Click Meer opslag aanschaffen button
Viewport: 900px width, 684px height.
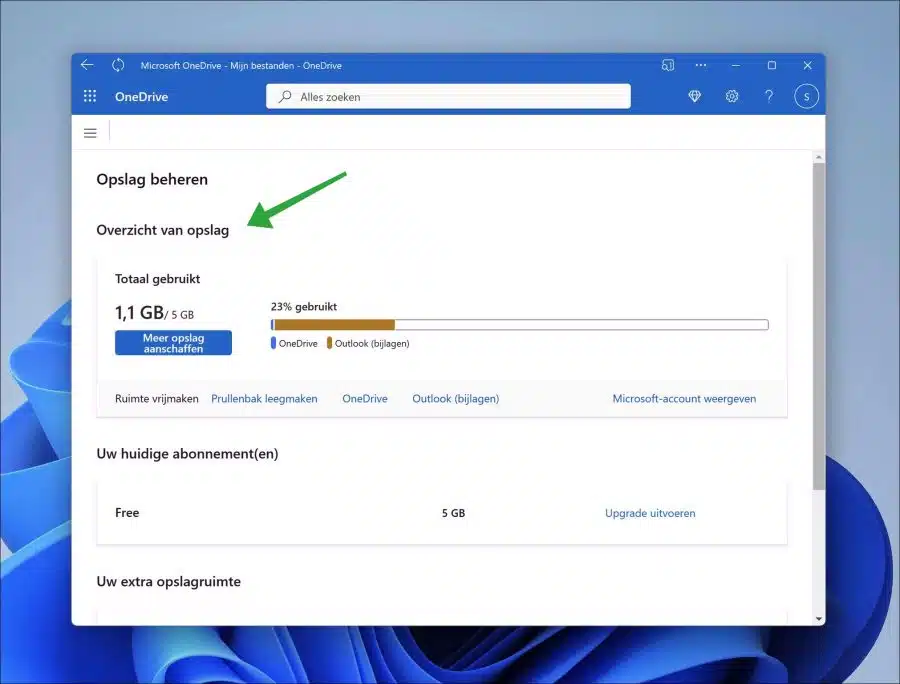pyautogui.click(x=173, y=343)
